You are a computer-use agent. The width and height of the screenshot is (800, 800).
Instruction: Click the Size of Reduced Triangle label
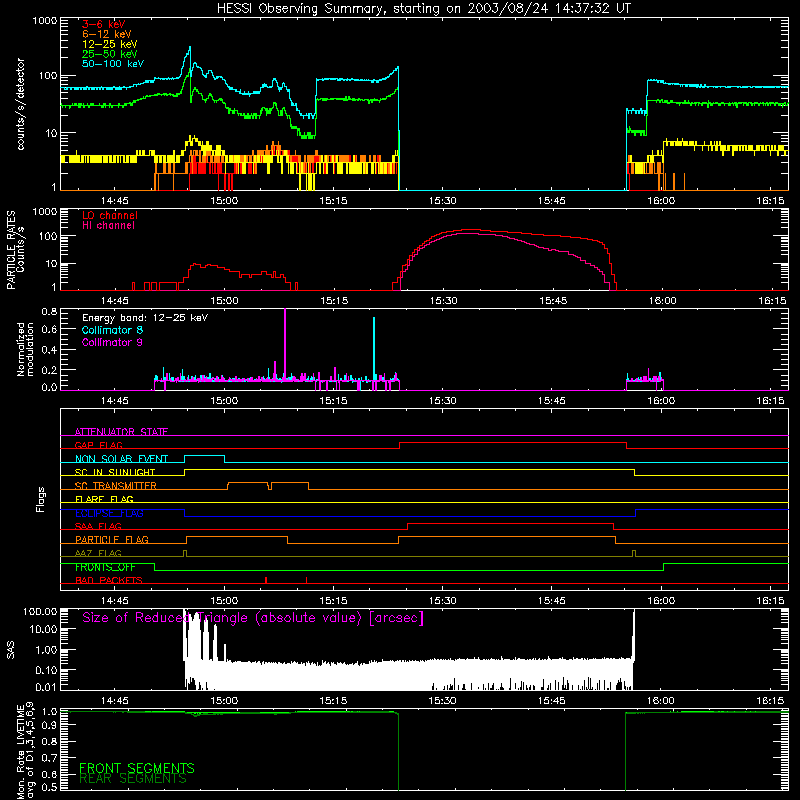(253, 618)
